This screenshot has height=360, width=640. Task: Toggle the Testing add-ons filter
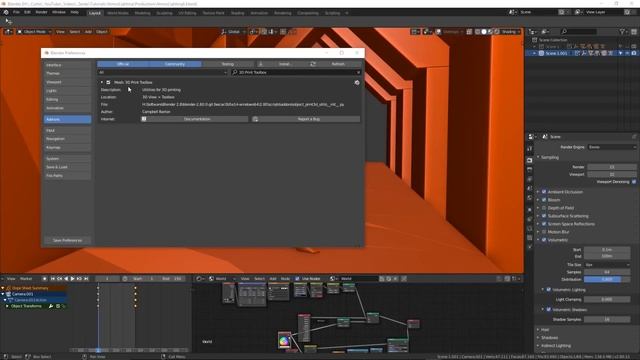pyautogui.click(x=227, y=64)
